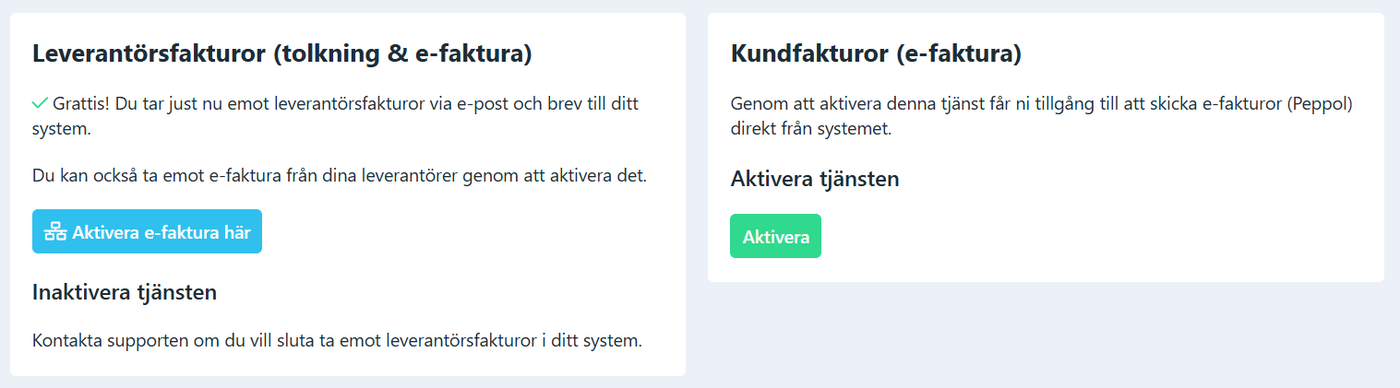Click the Aktivera tjänsten subheading
This screenshot has height=388, width=1400.
click(x=815, y=179)
